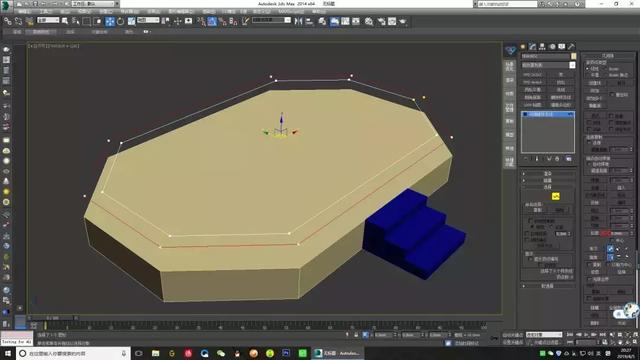Switch to the Display command panel tab
640x360 pixels.
(x=562, y=47)
